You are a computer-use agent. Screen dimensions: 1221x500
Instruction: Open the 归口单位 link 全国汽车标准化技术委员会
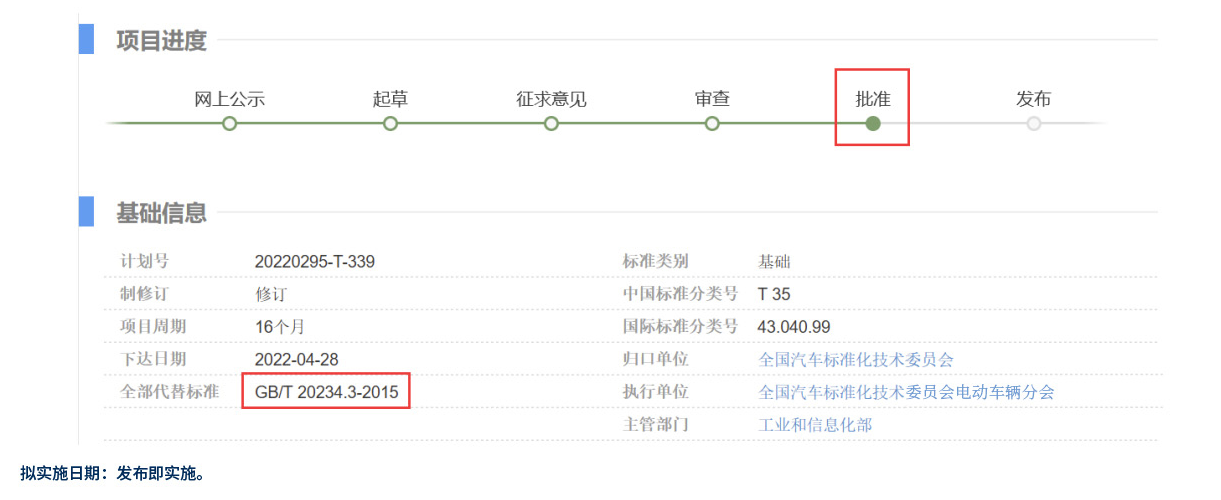pyautogui.click(x=856, y=360)
